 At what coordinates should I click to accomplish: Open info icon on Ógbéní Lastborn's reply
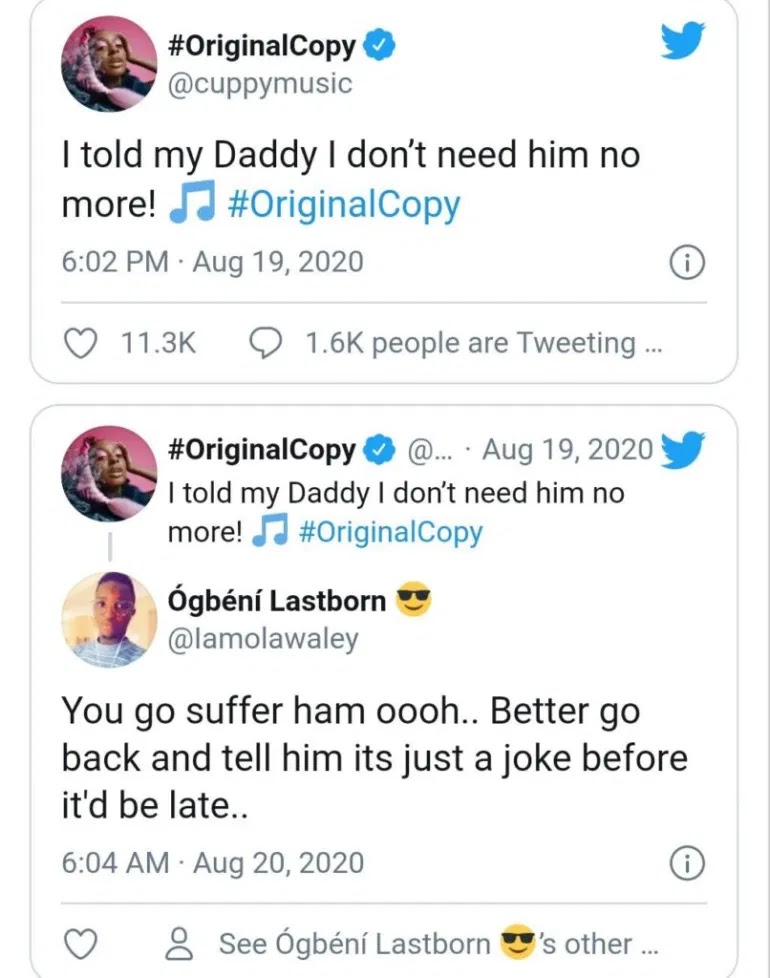(x=687, y=863)
